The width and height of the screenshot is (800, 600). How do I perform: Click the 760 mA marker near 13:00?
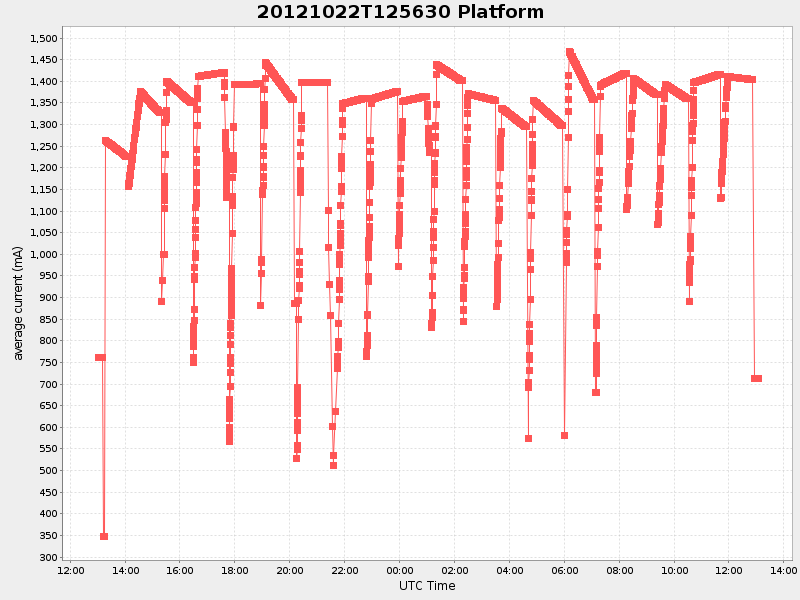tap(99, 356)
